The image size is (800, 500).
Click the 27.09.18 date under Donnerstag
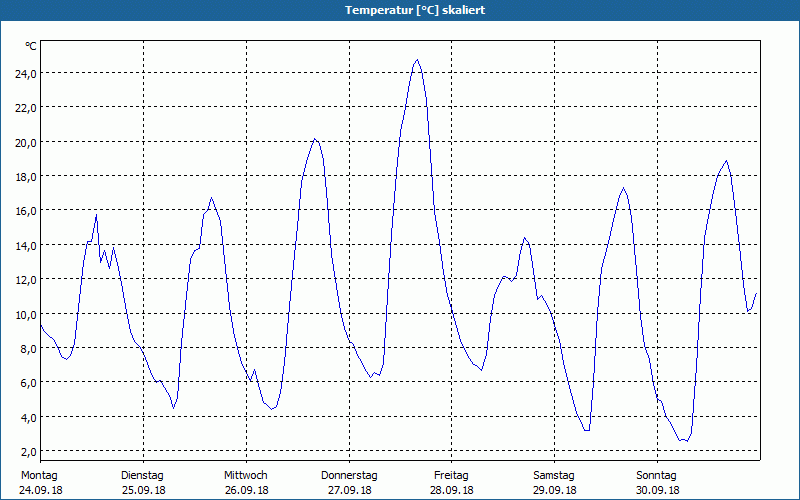[x=349, y=490]
